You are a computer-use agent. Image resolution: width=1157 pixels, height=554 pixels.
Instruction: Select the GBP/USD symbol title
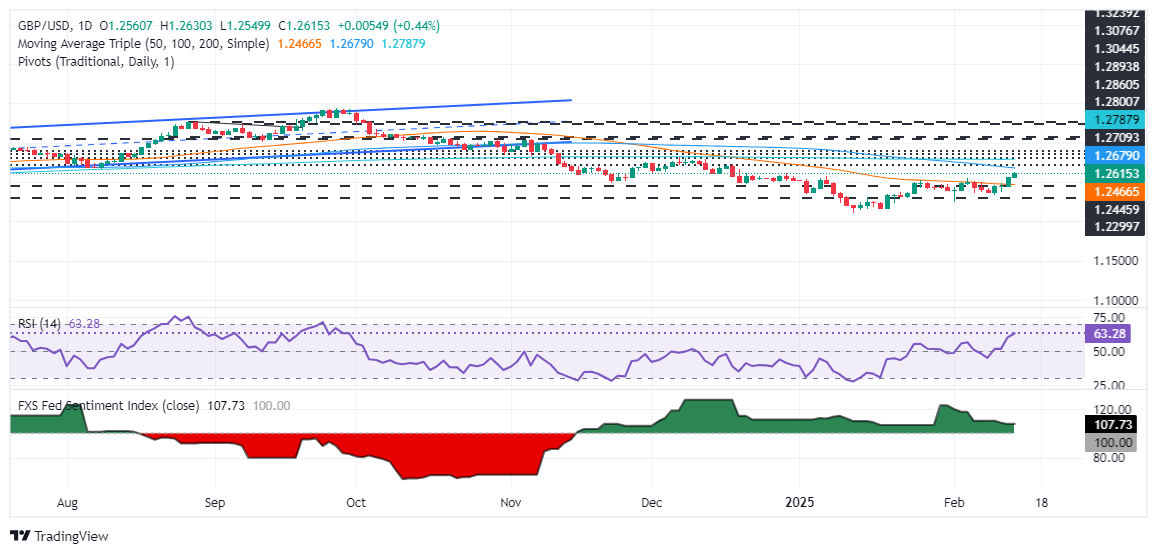pyautogui.click(x=37, y=26)
